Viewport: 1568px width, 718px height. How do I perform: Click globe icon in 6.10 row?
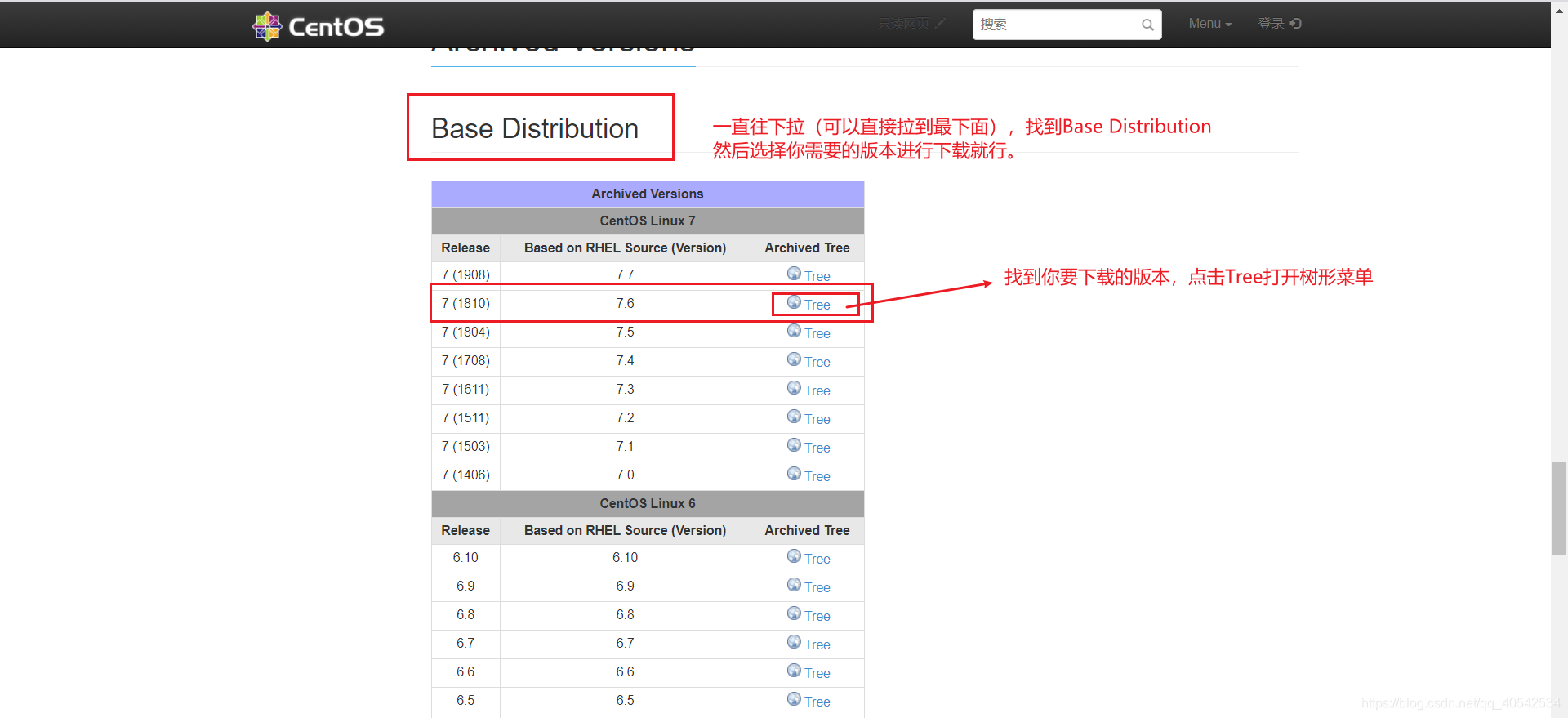pos(794,555)
